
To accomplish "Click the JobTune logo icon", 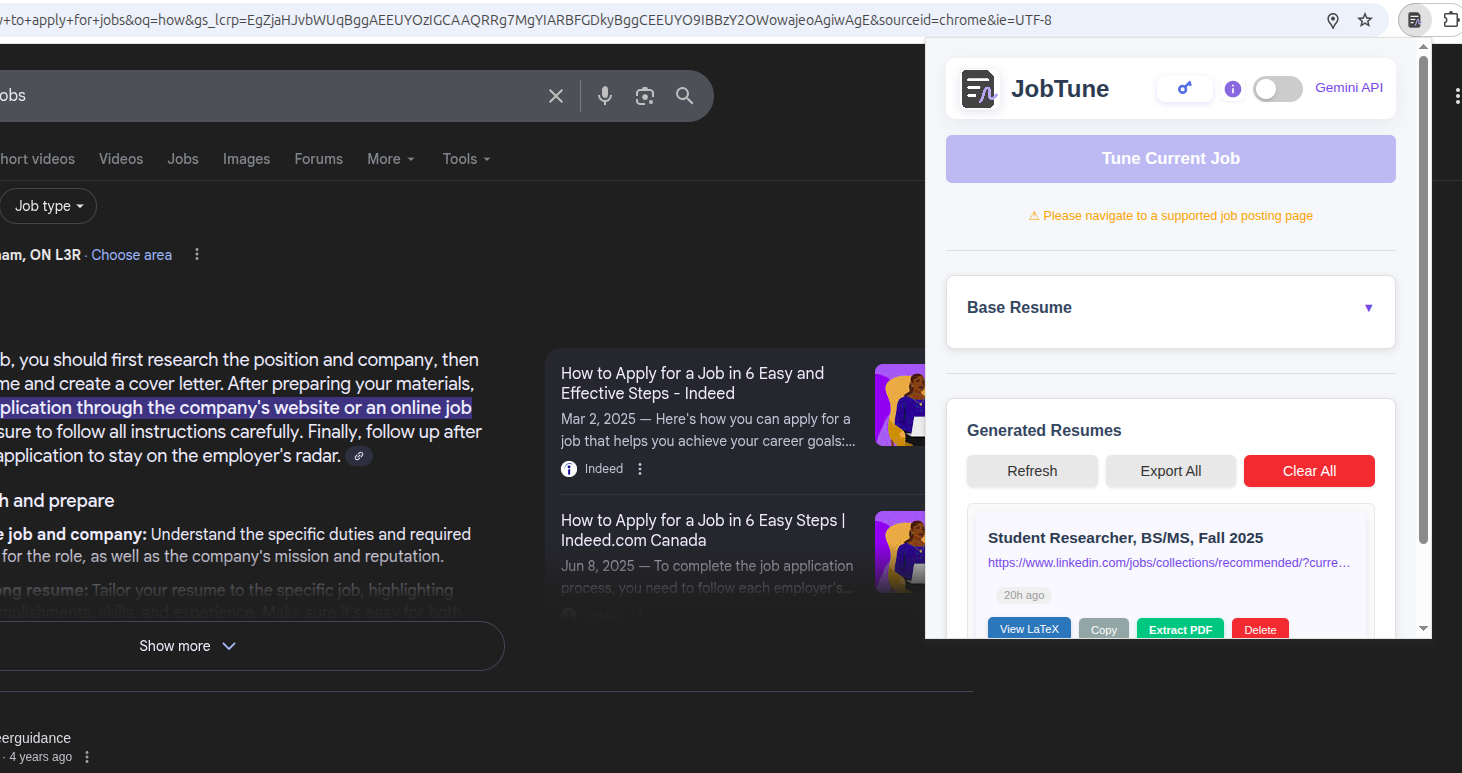I will pos(979,89).
